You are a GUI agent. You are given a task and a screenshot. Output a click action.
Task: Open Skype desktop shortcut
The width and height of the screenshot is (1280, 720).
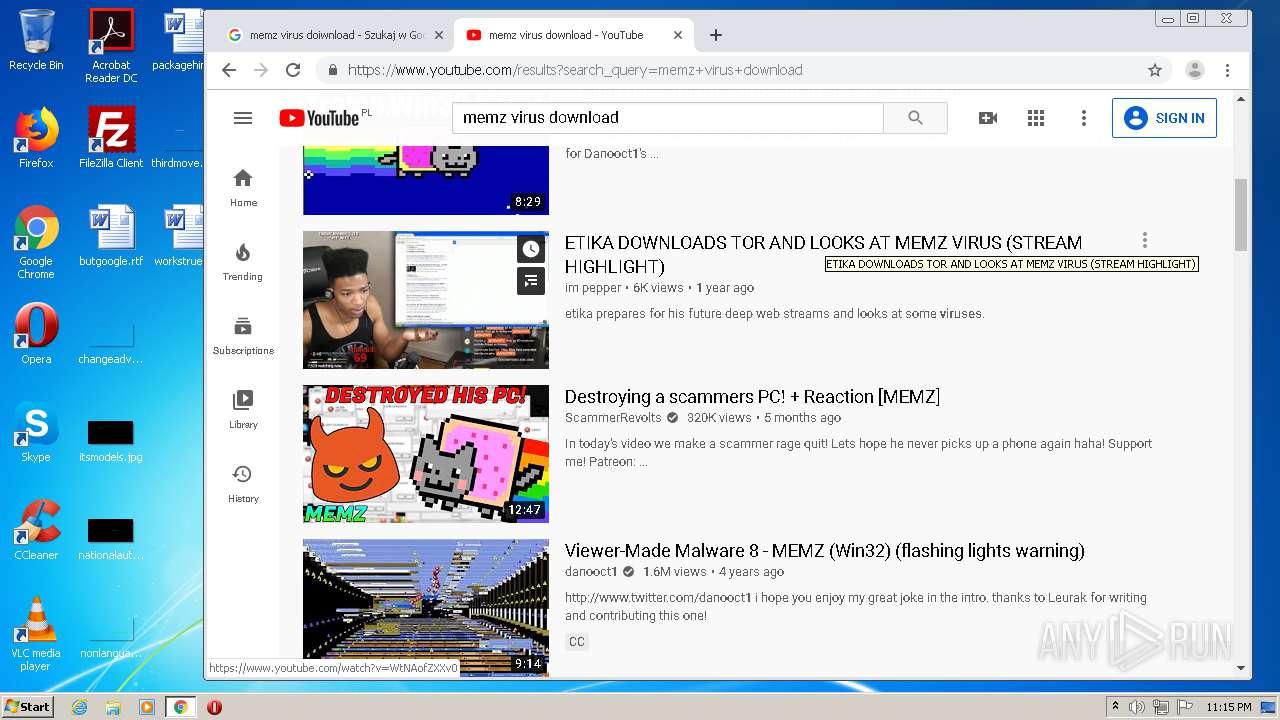(36, 433)
